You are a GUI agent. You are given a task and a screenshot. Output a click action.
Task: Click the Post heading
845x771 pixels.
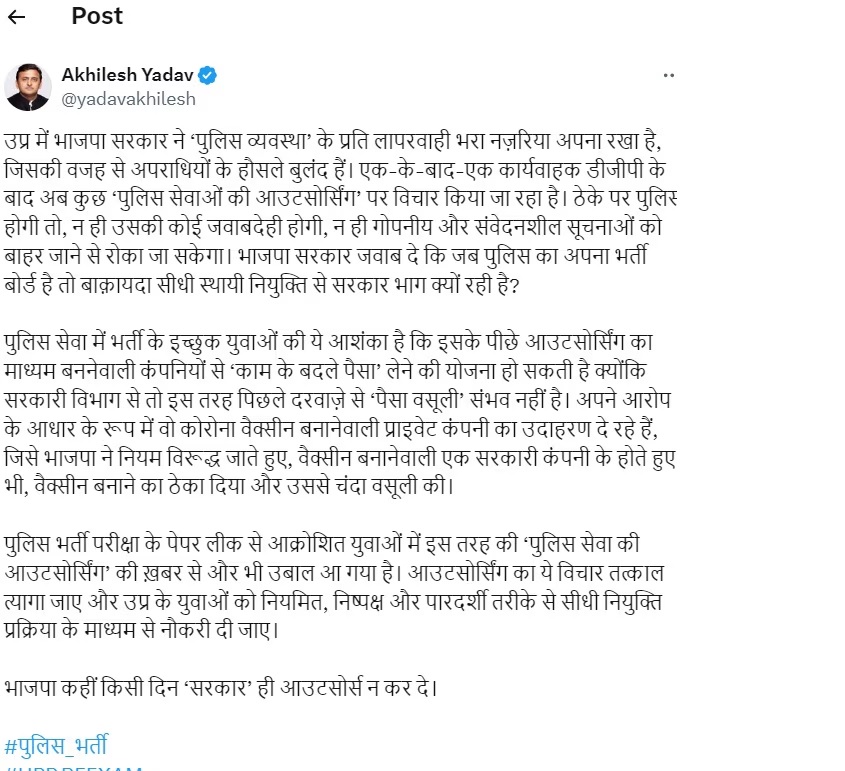(97, 16)
